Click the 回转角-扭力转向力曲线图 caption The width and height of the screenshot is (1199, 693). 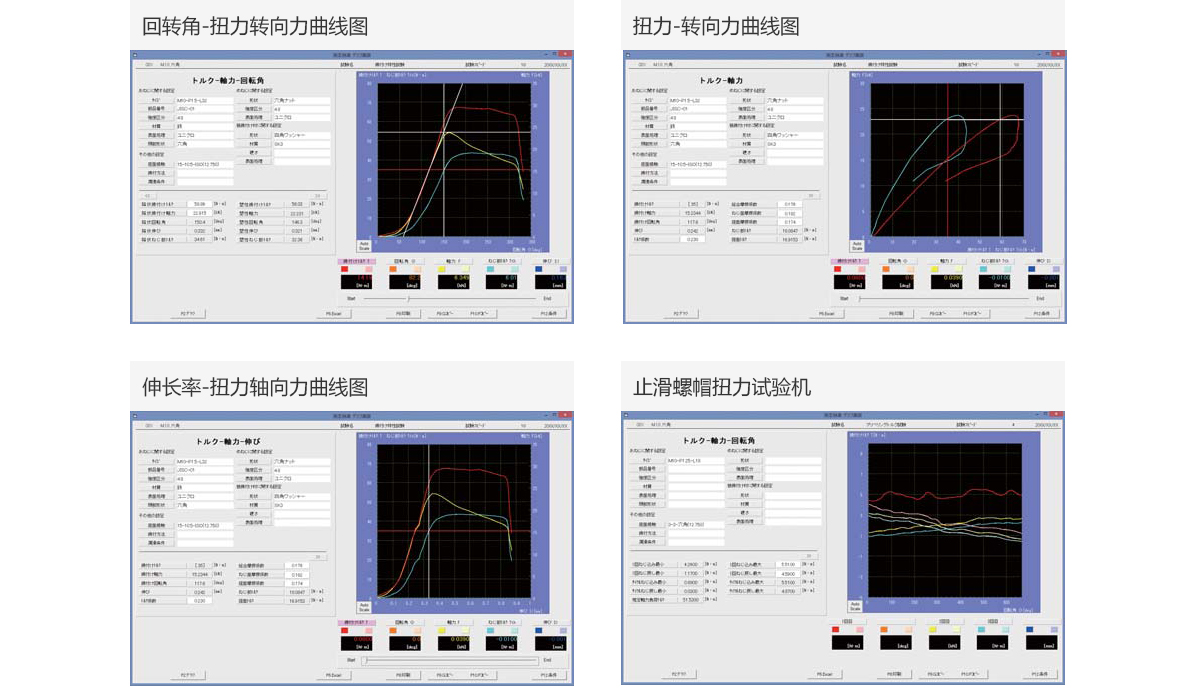coord(255,26)
